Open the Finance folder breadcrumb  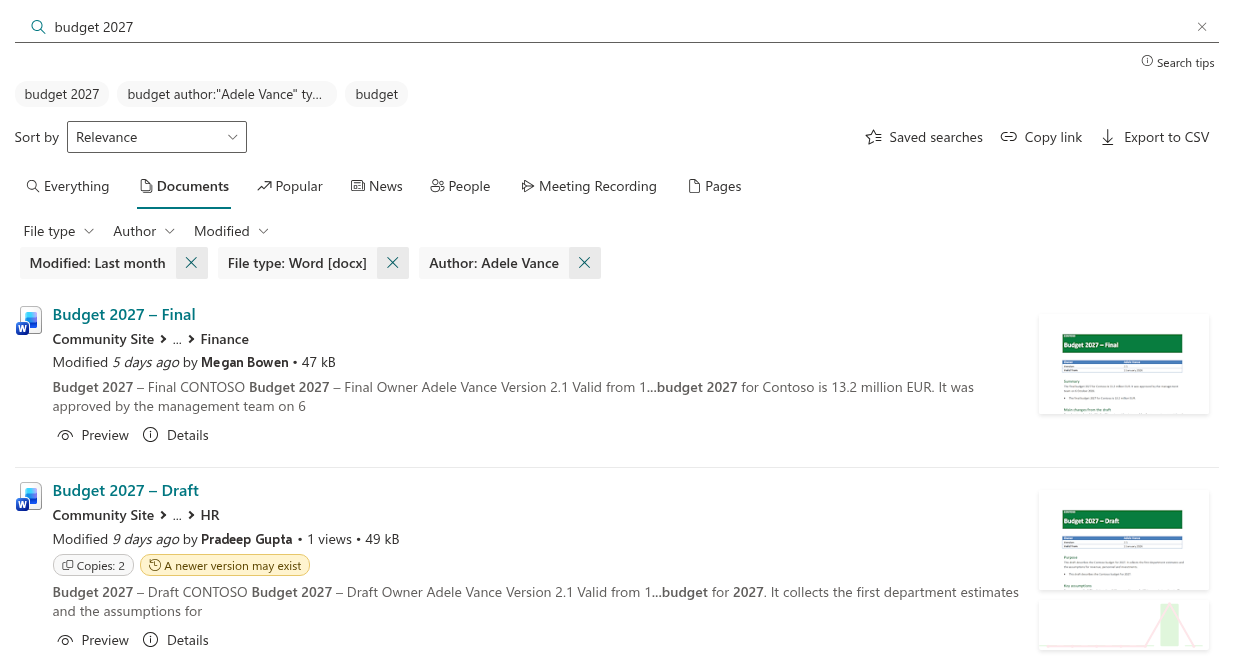tap(224, 339)
